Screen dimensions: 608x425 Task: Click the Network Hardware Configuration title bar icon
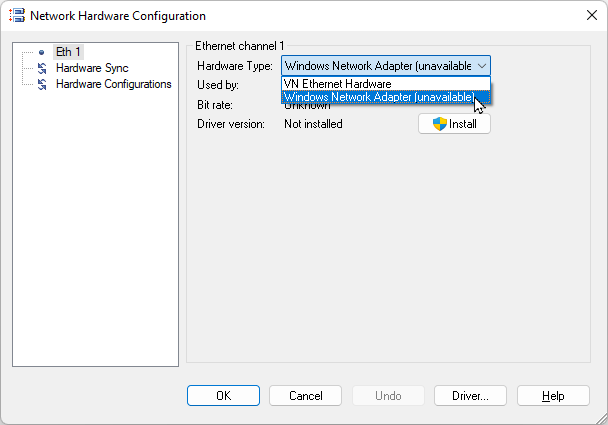[x=16, y=16]
